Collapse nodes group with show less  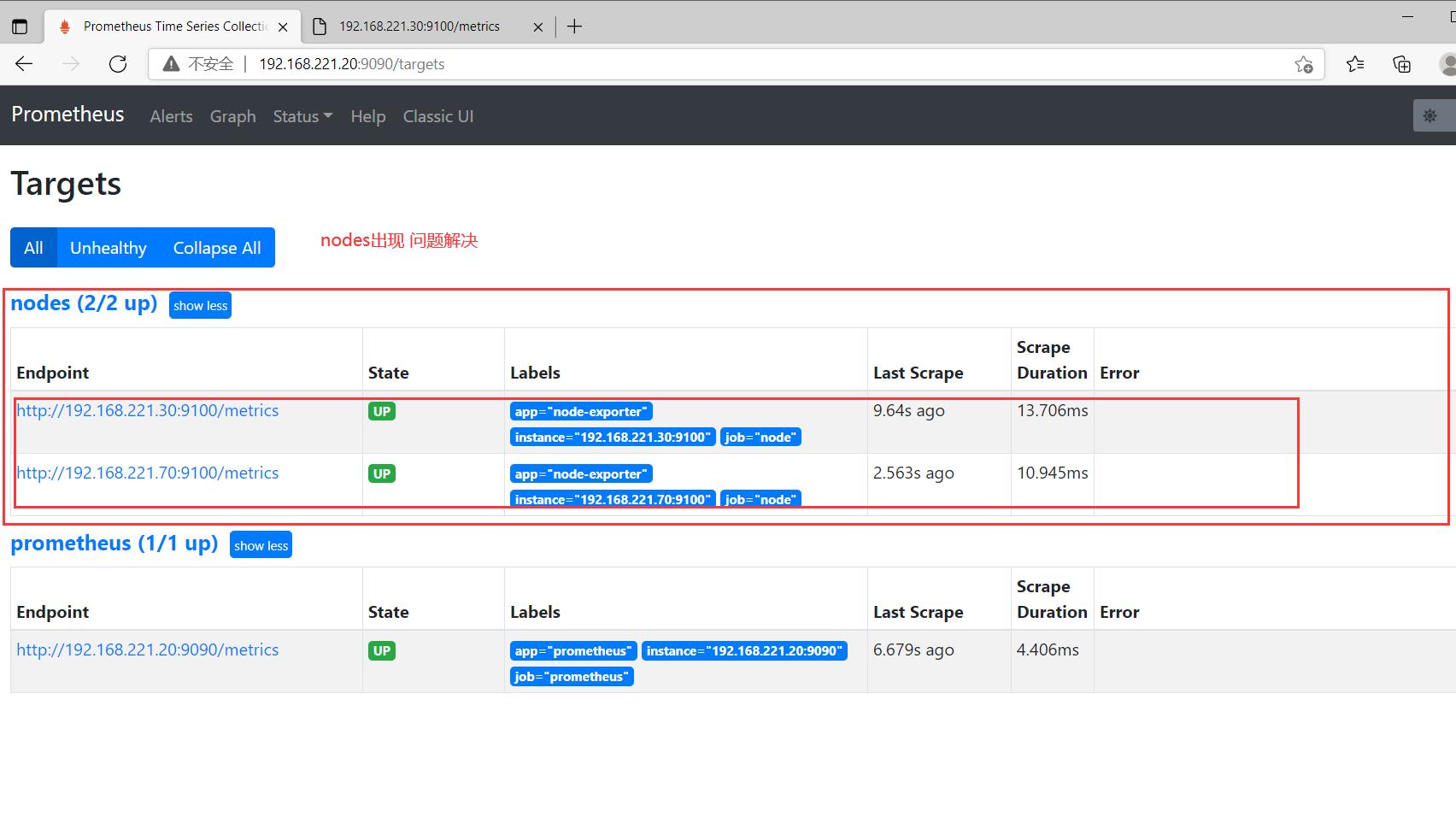[x=200, y=306]
